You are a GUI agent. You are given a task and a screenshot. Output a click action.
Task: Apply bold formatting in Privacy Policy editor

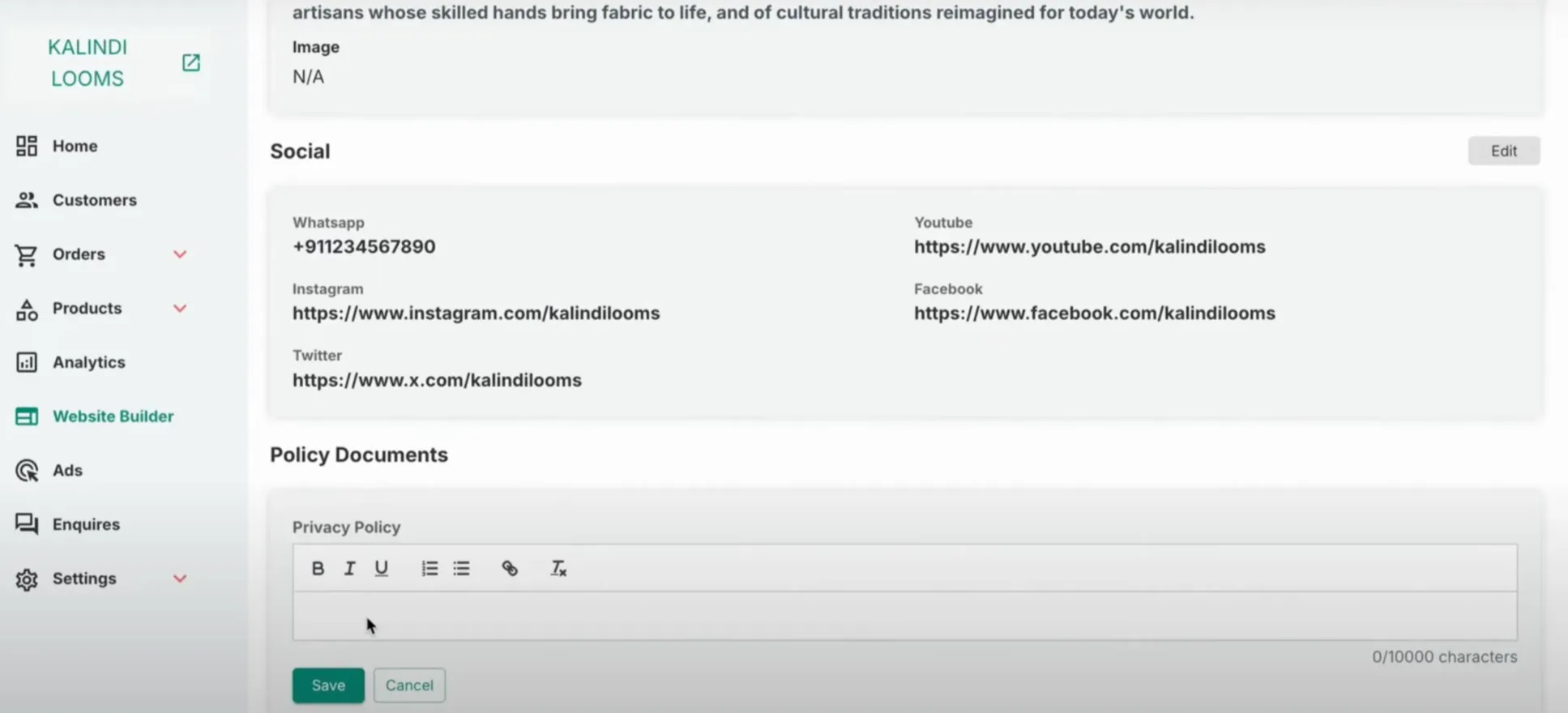click(x=318, y=568)
